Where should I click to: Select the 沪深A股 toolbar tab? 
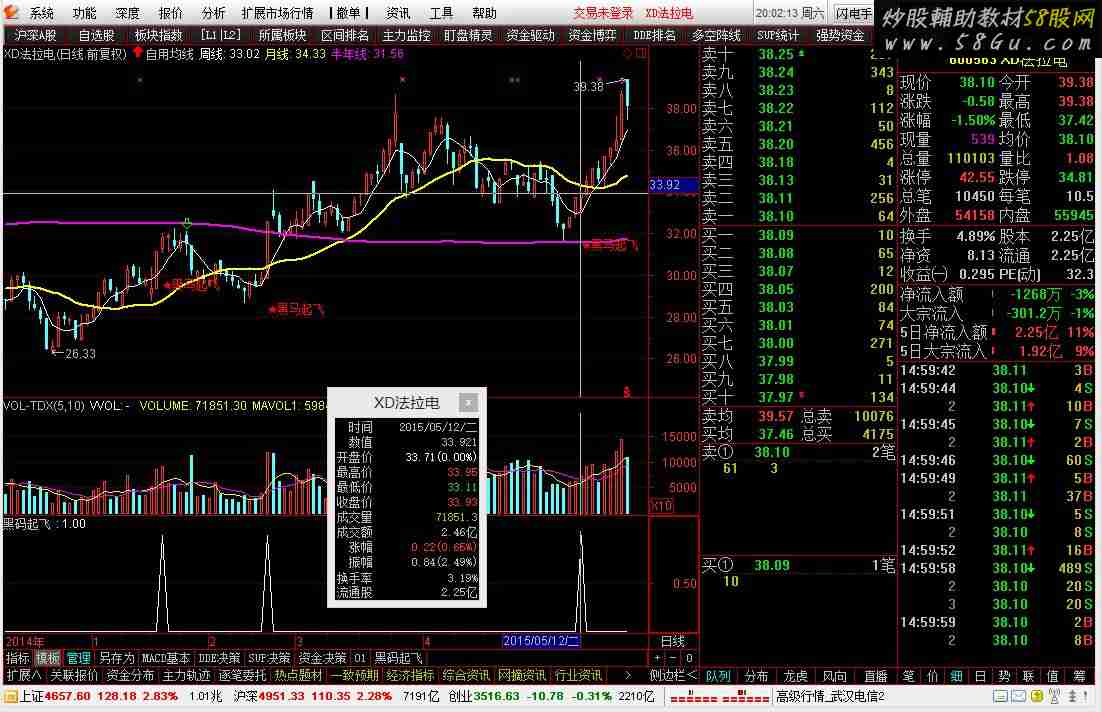pyautogui.click(x=35, y=34)
